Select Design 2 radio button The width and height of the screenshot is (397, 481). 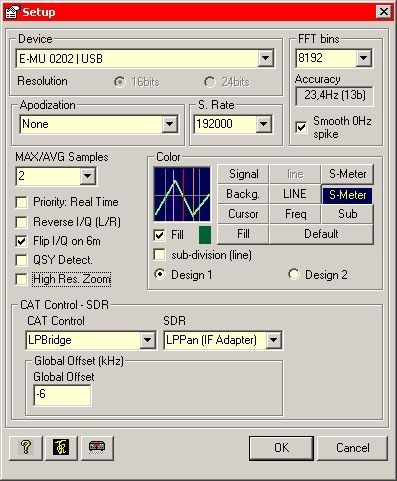pos(294,275)
